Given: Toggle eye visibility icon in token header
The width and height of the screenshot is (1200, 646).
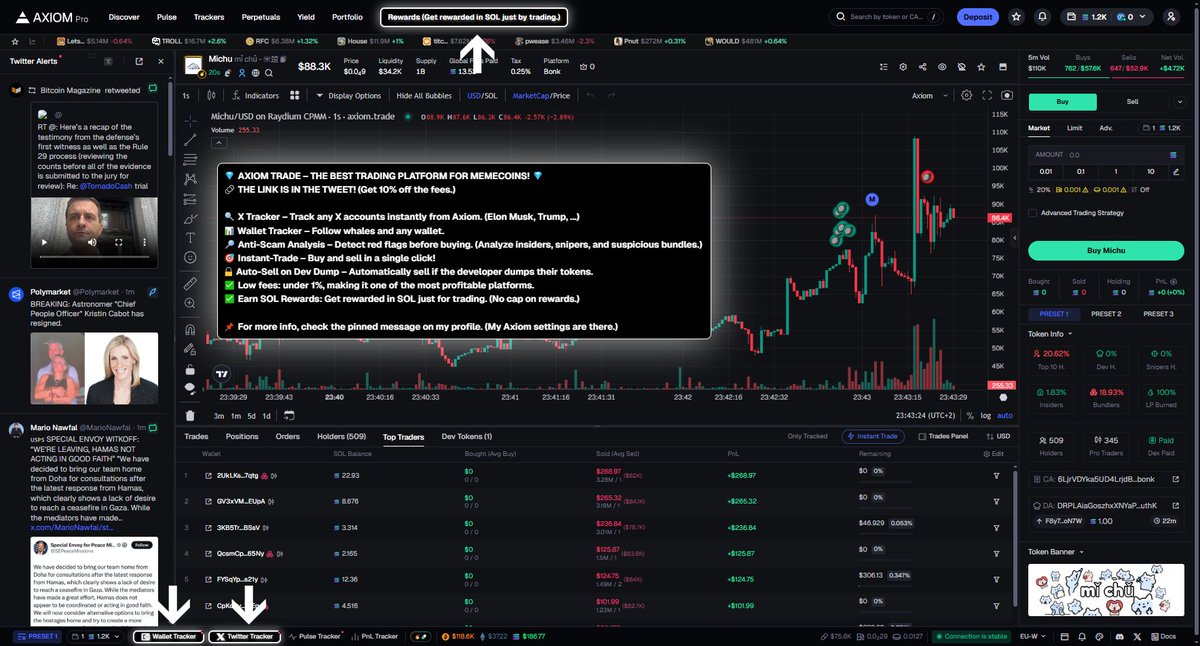Looking at the screenshot, I should [941, 67].
